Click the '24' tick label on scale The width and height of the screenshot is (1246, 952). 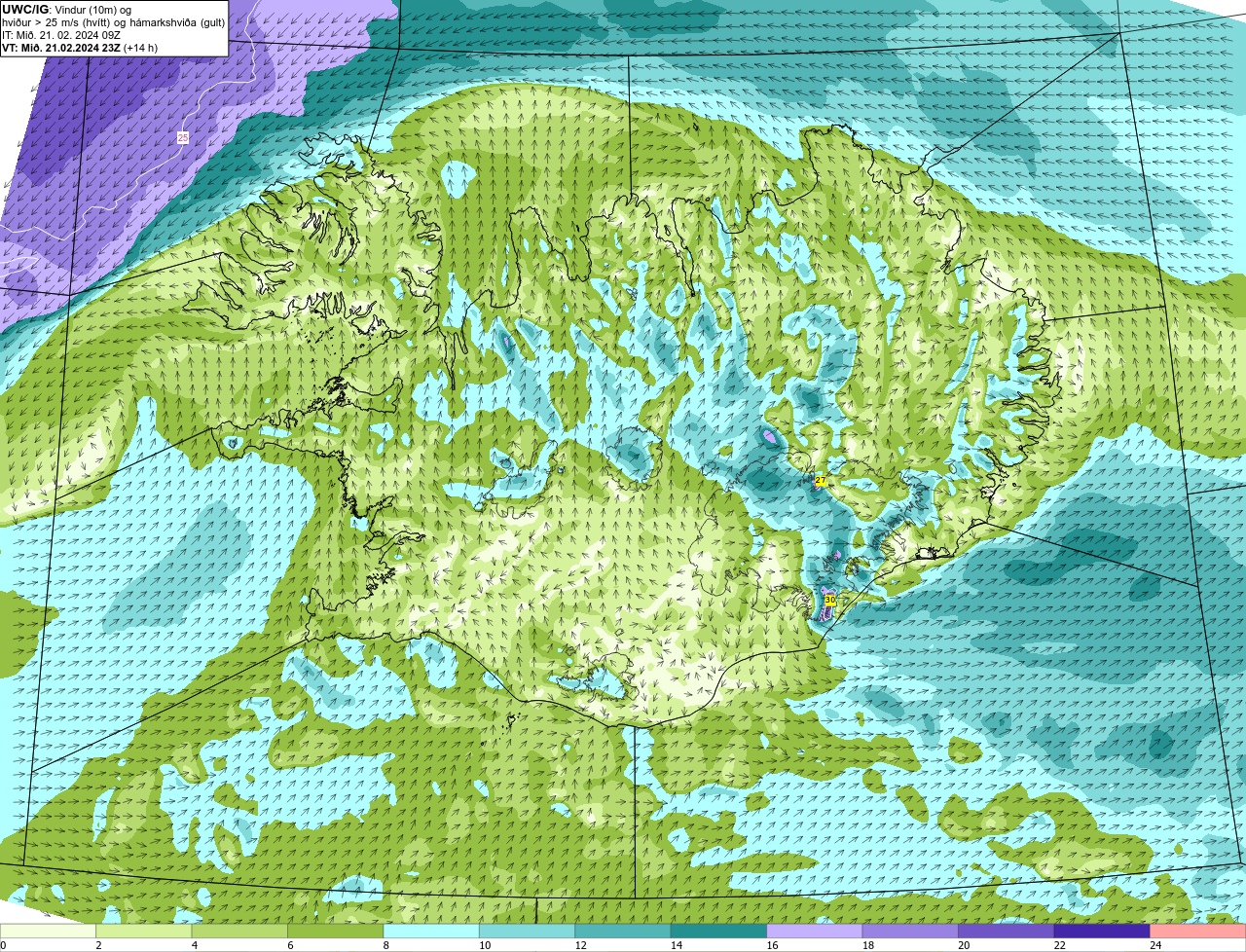(1155, 945)
